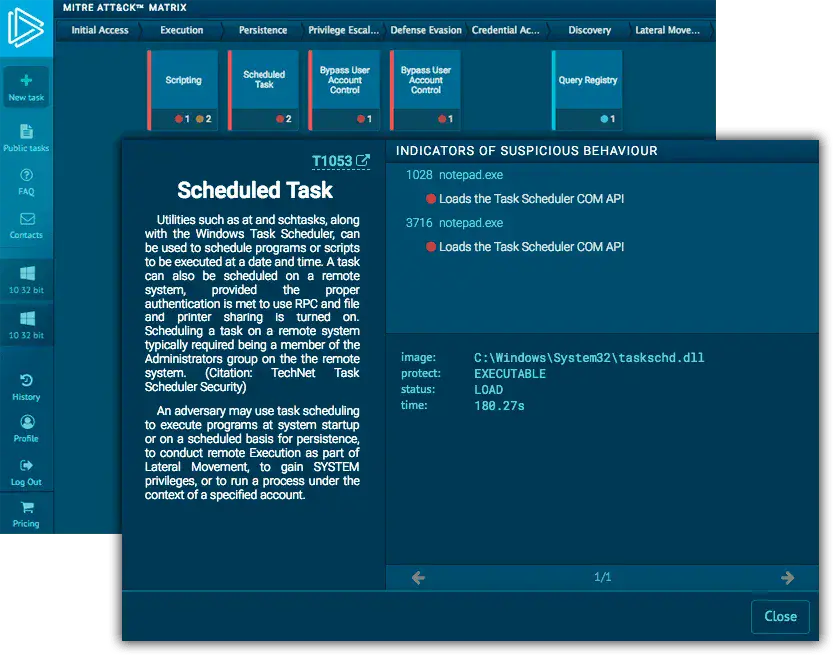Click the LOAD status value
Image resolution: width=833 pixels, height=655 pixels.
pos(488,389)
